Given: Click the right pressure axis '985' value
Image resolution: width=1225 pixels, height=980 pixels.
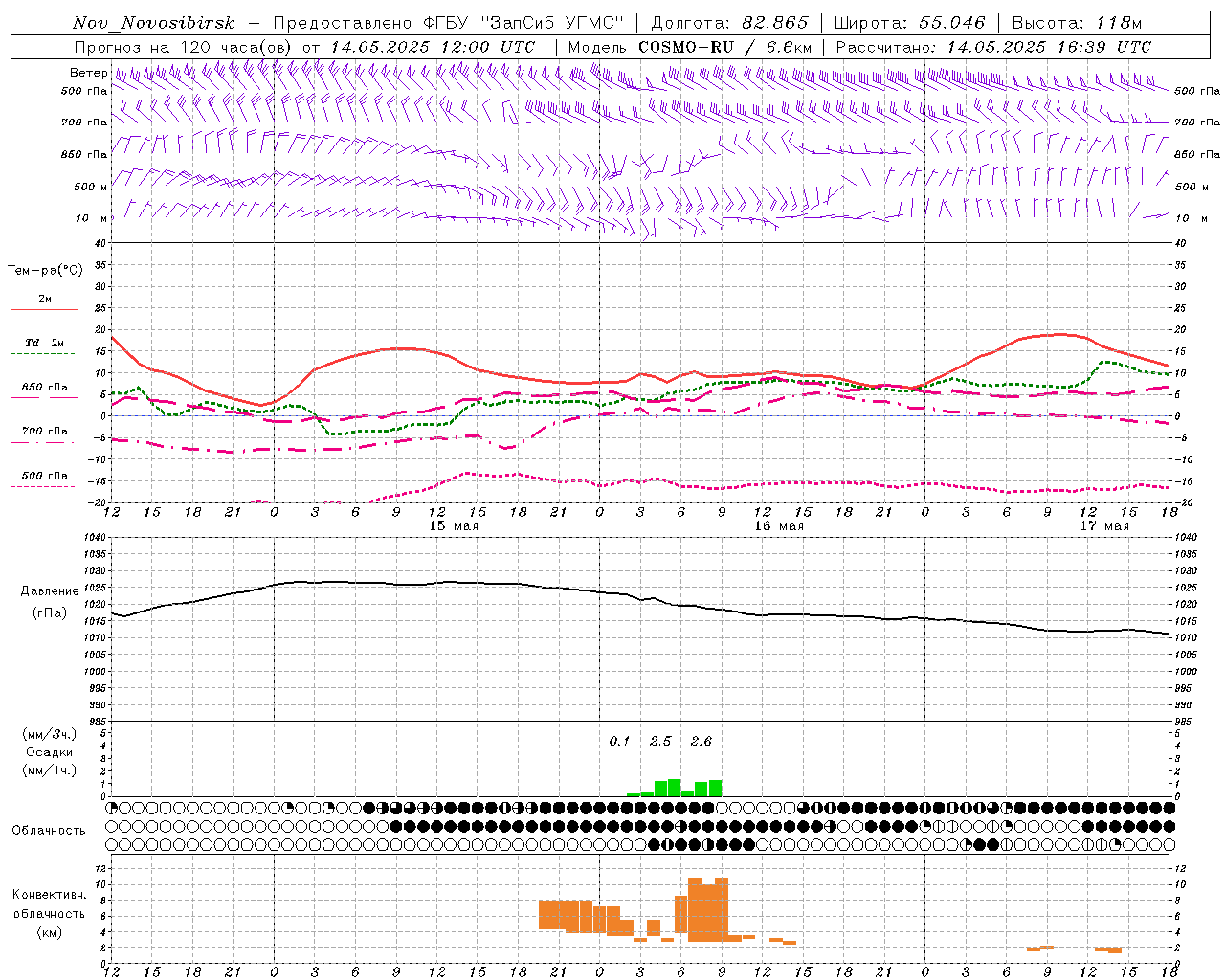Looking at the screenshot, I should (x=1184, y=722).
